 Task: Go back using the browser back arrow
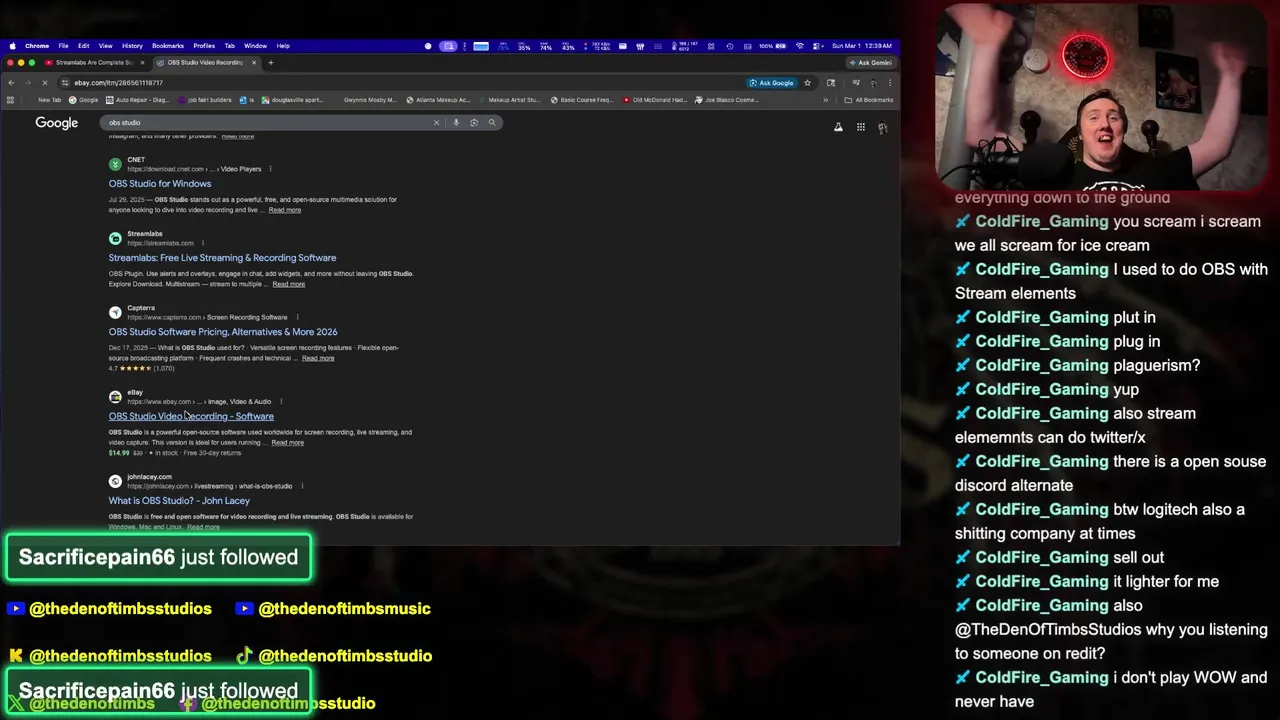click(11, 83)
